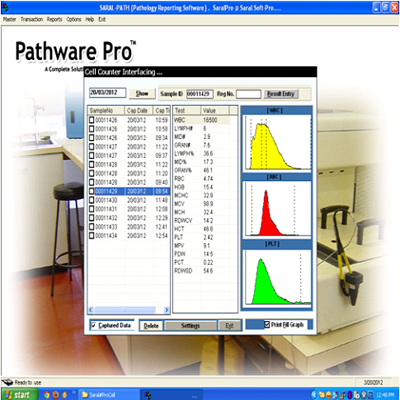Viewport: 400px width, 400px height.
Task: Tick checkbox of sample 00011434
Action: (92, 236)
